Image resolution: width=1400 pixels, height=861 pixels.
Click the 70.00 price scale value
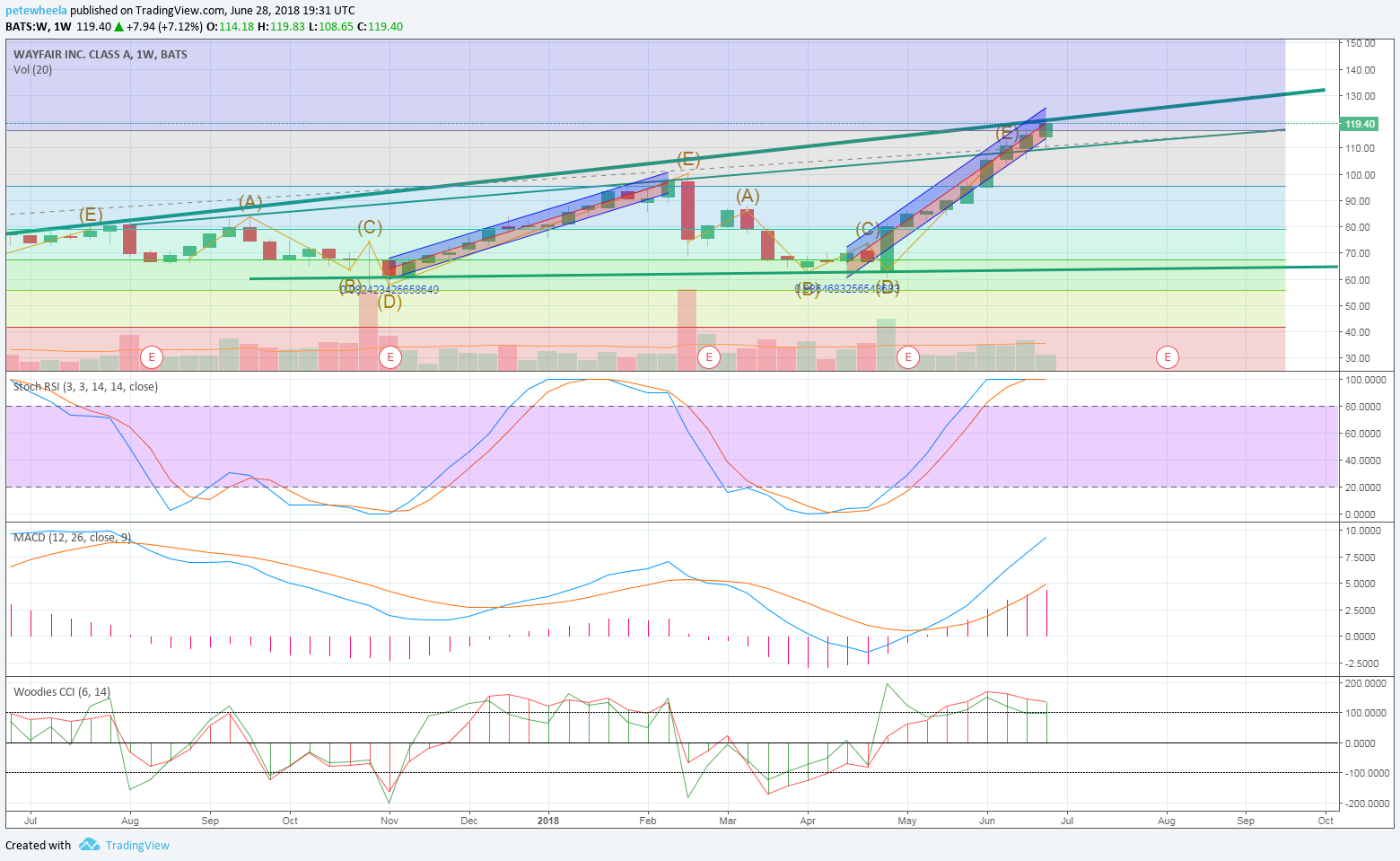1358,254
